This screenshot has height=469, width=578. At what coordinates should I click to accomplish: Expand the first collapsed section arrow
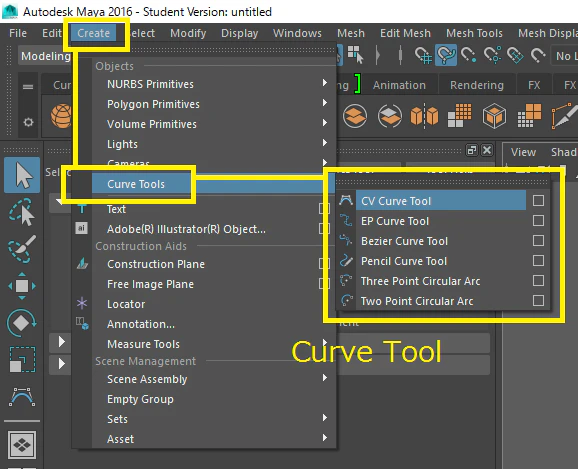click(62, 342)
